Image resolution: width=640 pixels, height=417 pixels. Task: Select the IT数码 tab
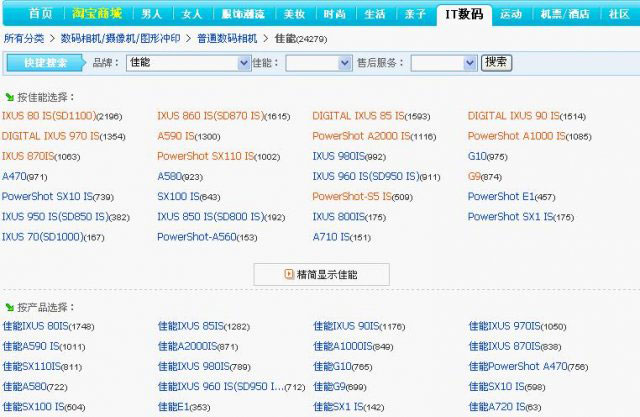[464, 14]
